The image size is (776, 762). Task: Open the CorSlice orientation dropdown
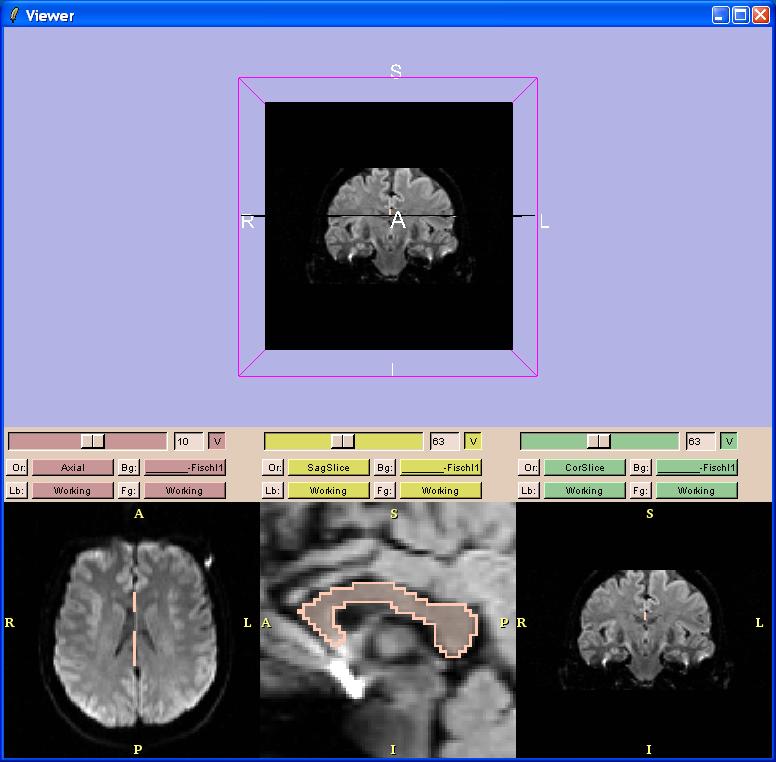coord(584,467)
